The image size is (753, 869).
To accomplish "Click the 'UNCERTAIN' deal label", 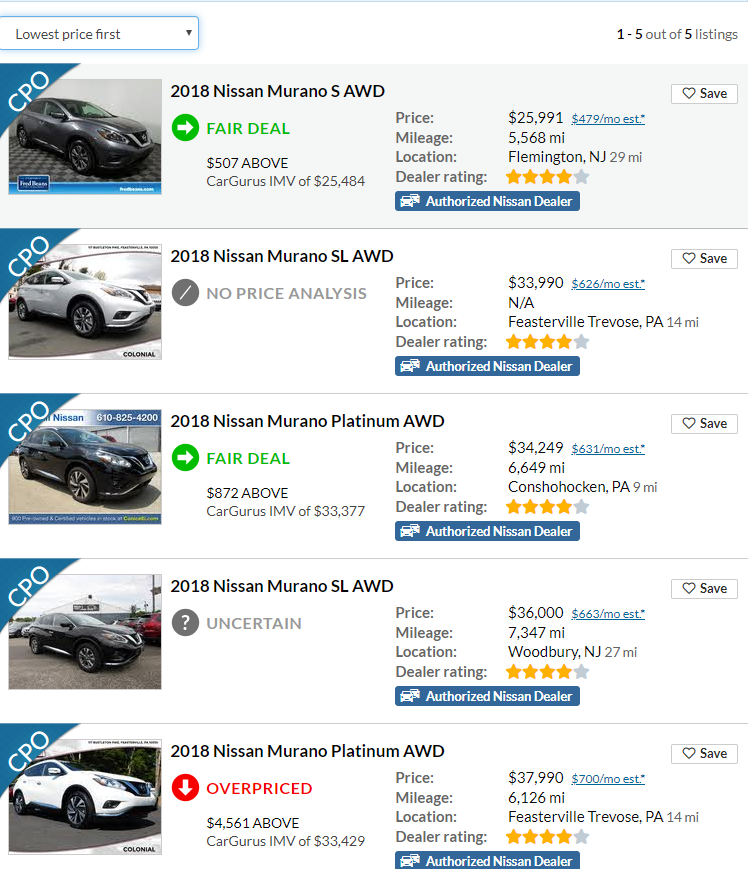I will point(254,623).
